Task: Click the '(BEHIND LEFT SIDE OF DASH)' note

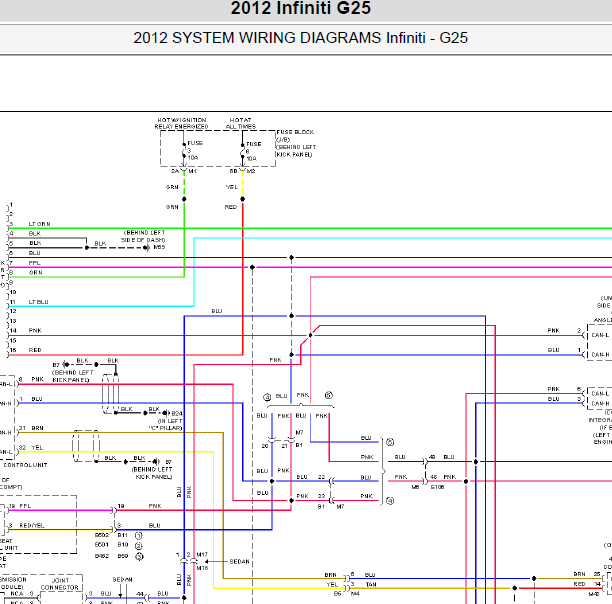Action: pos(143,236)
